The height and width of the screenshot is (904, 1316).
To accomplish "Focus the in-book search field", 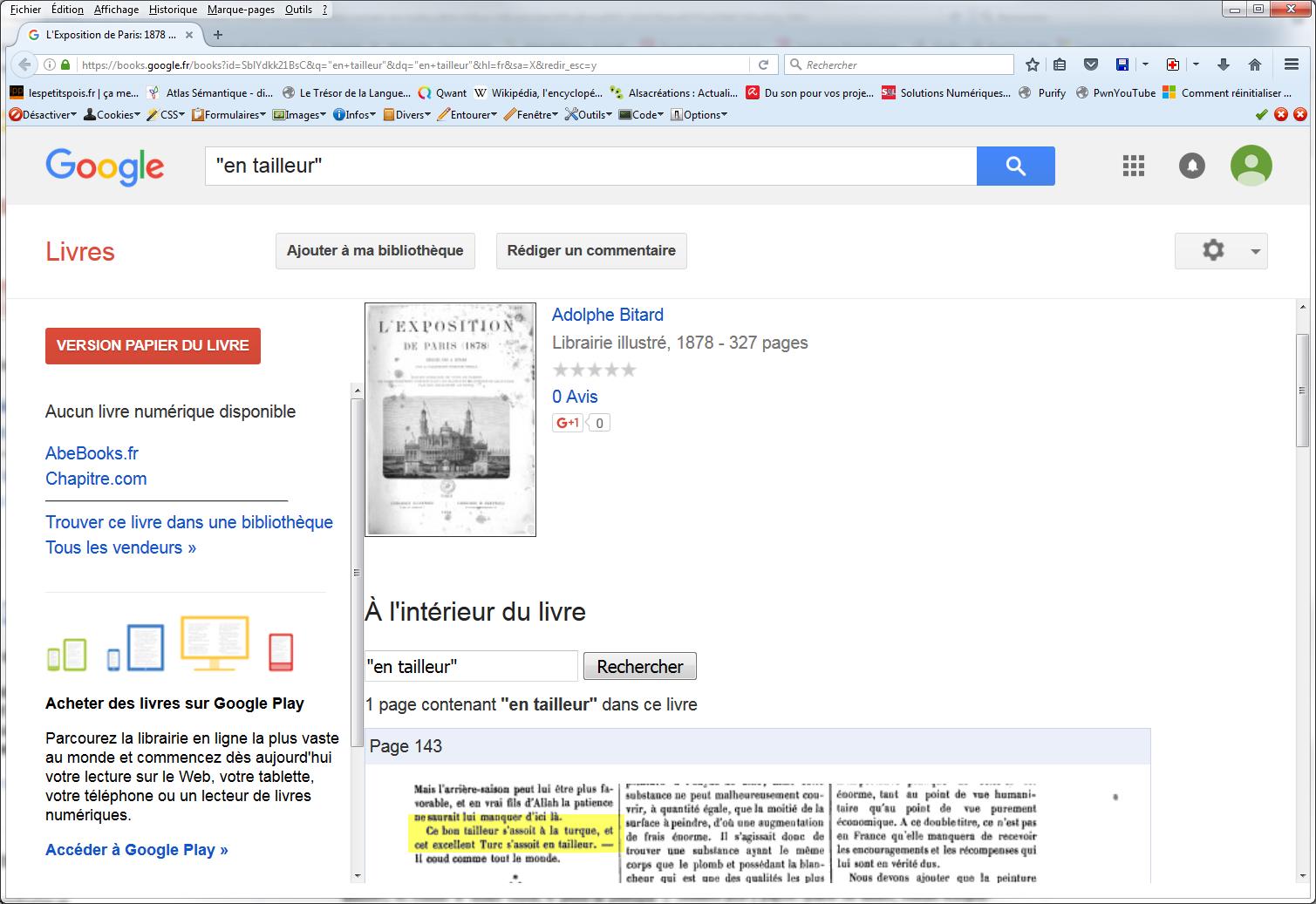I will pos(471,666).
